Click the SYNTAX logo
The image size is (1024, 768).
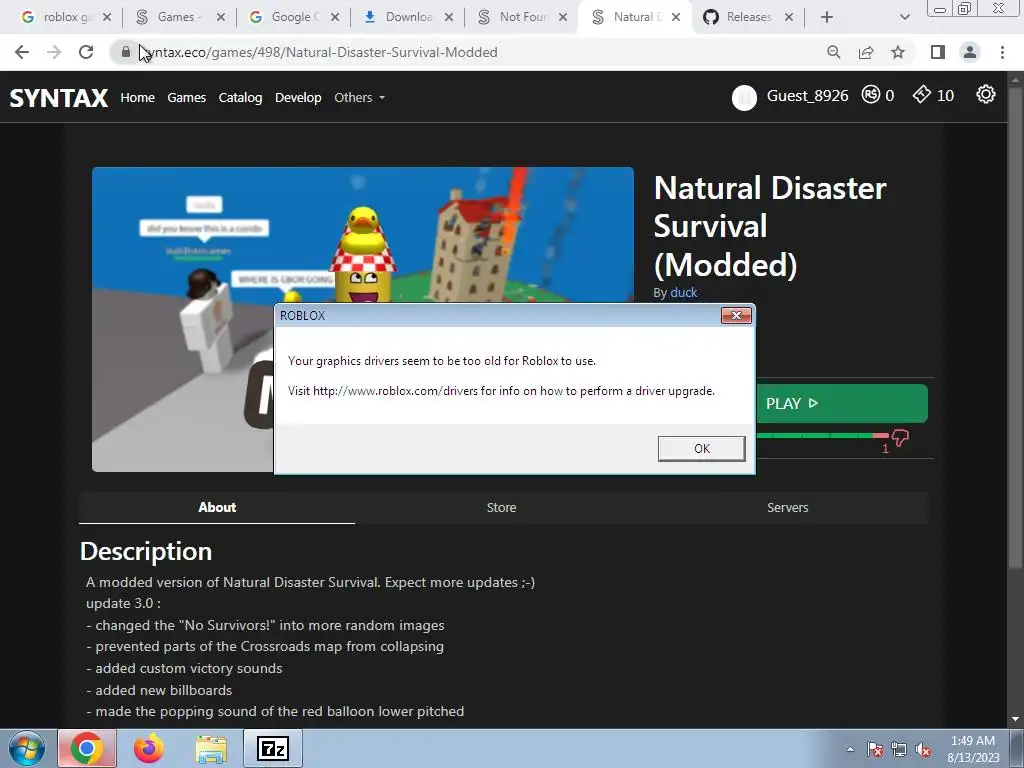pyautogui.click(x=59, y=98)
